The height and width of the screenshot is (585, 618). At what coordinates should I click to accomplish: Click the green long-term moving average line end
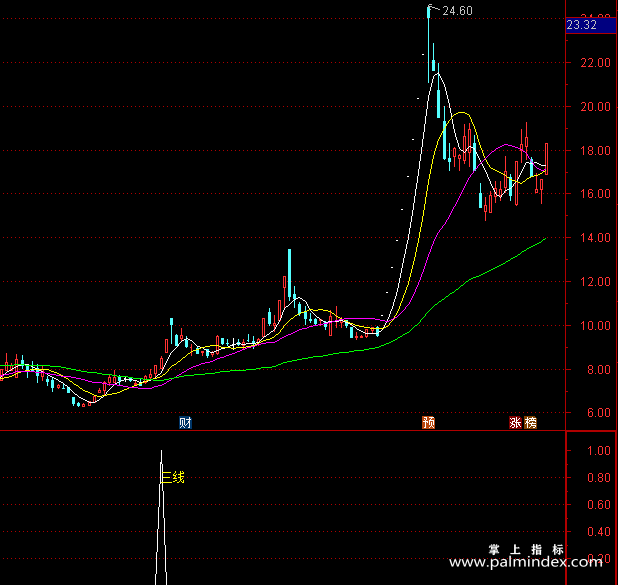pyautogui.click(x=545, y=238)
